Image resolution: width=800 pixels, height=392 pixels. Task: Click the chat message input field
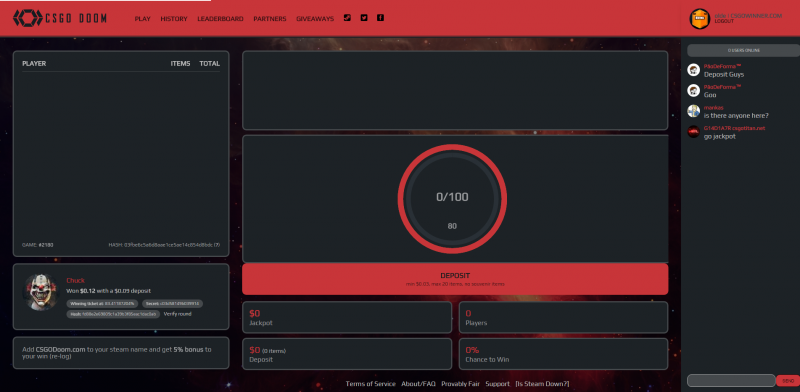tap(731, 380)
